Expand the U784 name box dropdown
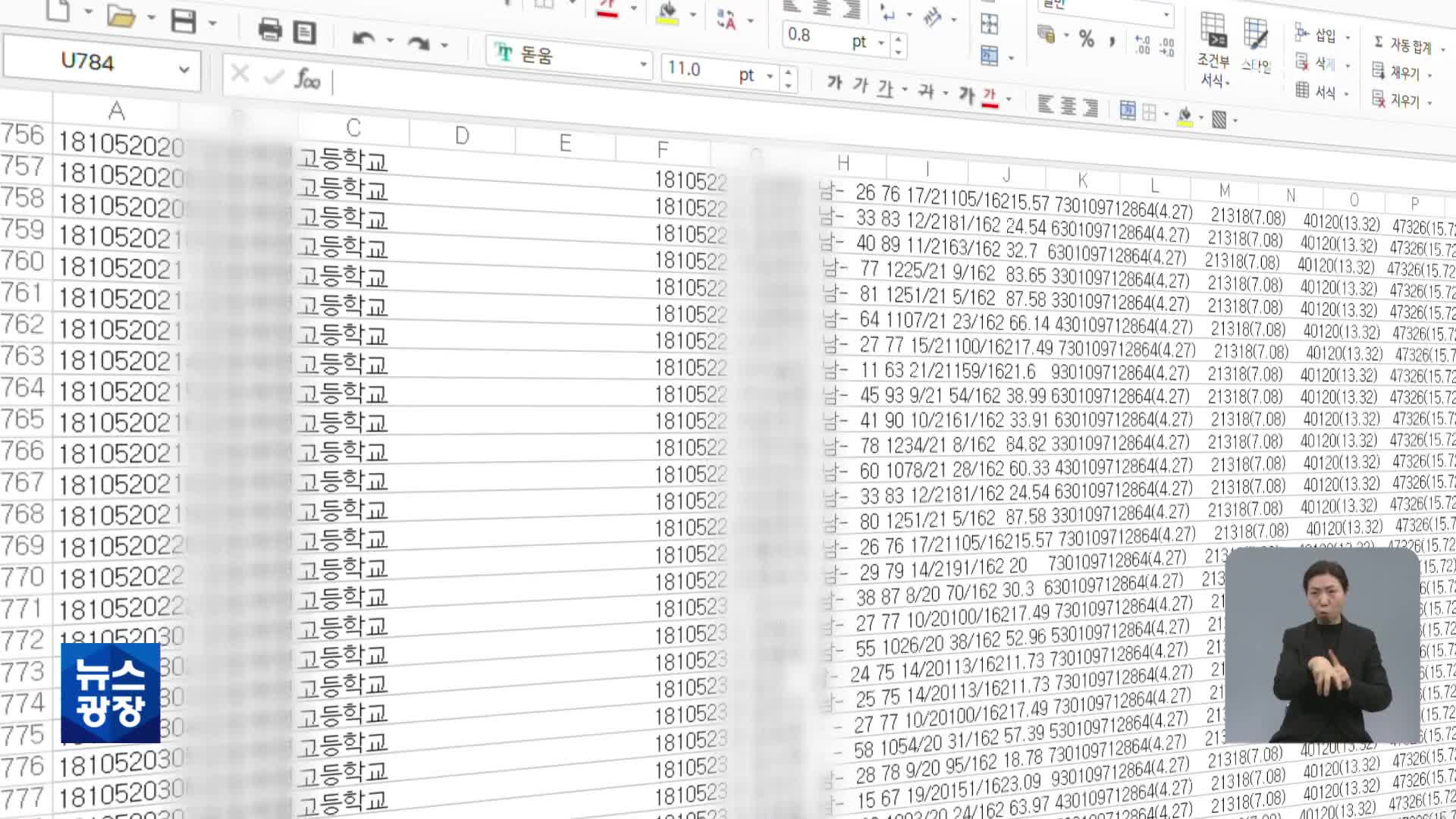This screenshot has width=1456, height=819. pos(184,69)
